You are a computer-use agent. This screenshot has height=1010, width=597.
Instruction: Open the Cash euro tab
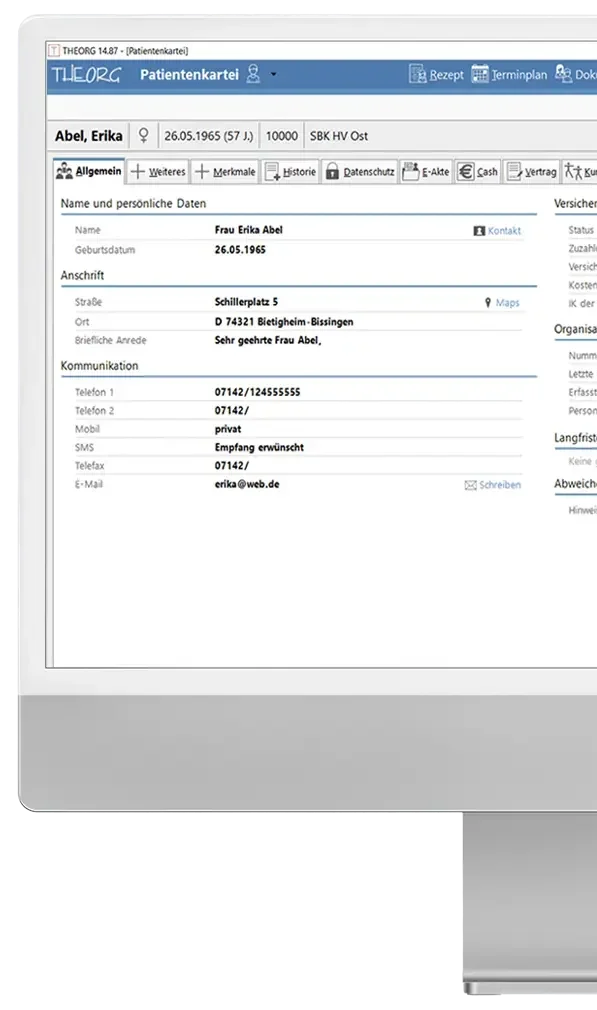click(x=478, y=171)
